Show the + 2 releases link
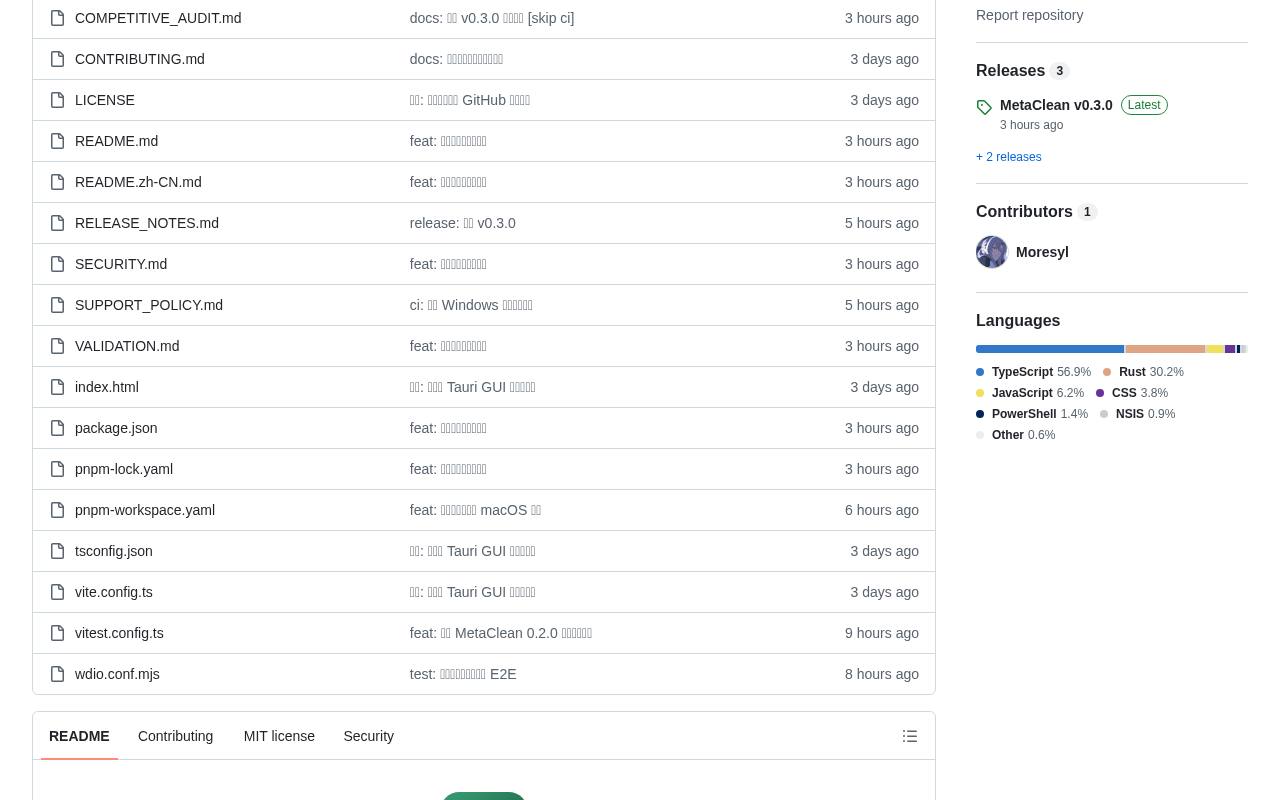1280x800 pixels. pos(1008,157)
